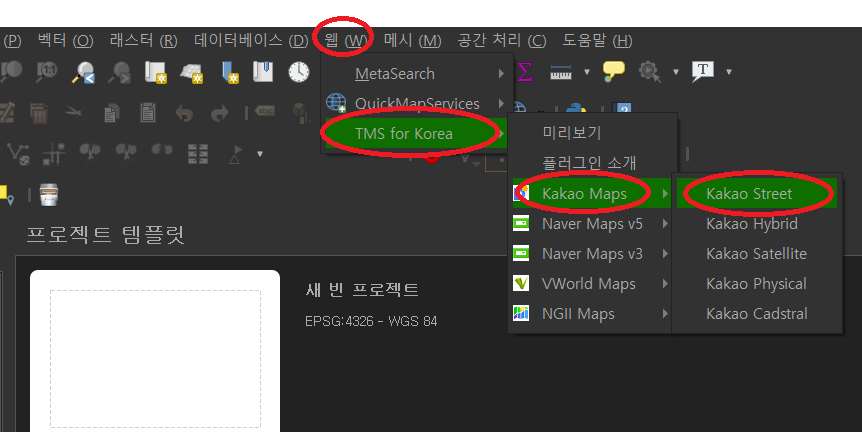Select the blank project template thumbnail
862x432 pixels.
pyautogui.click(x=155, y=352)
